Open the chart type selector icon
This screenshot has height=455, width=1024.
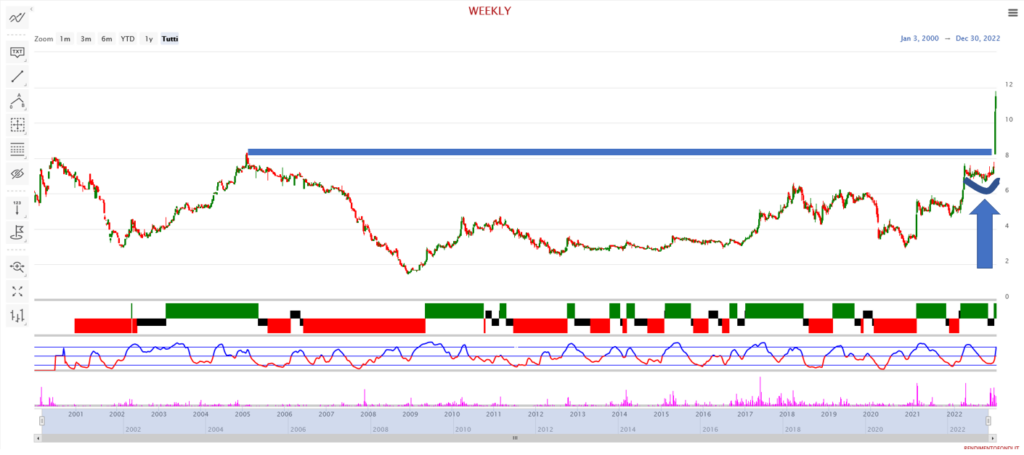(17, 316)
